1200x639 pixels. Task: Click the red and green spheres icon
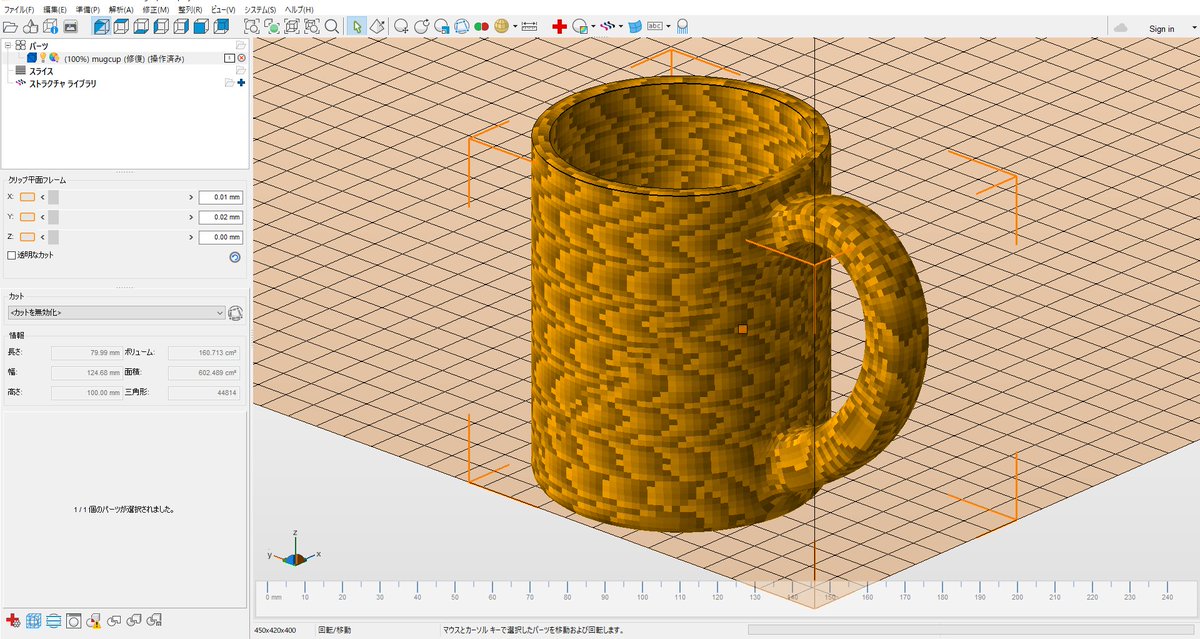pyautogui.click(x=481, y=27)
